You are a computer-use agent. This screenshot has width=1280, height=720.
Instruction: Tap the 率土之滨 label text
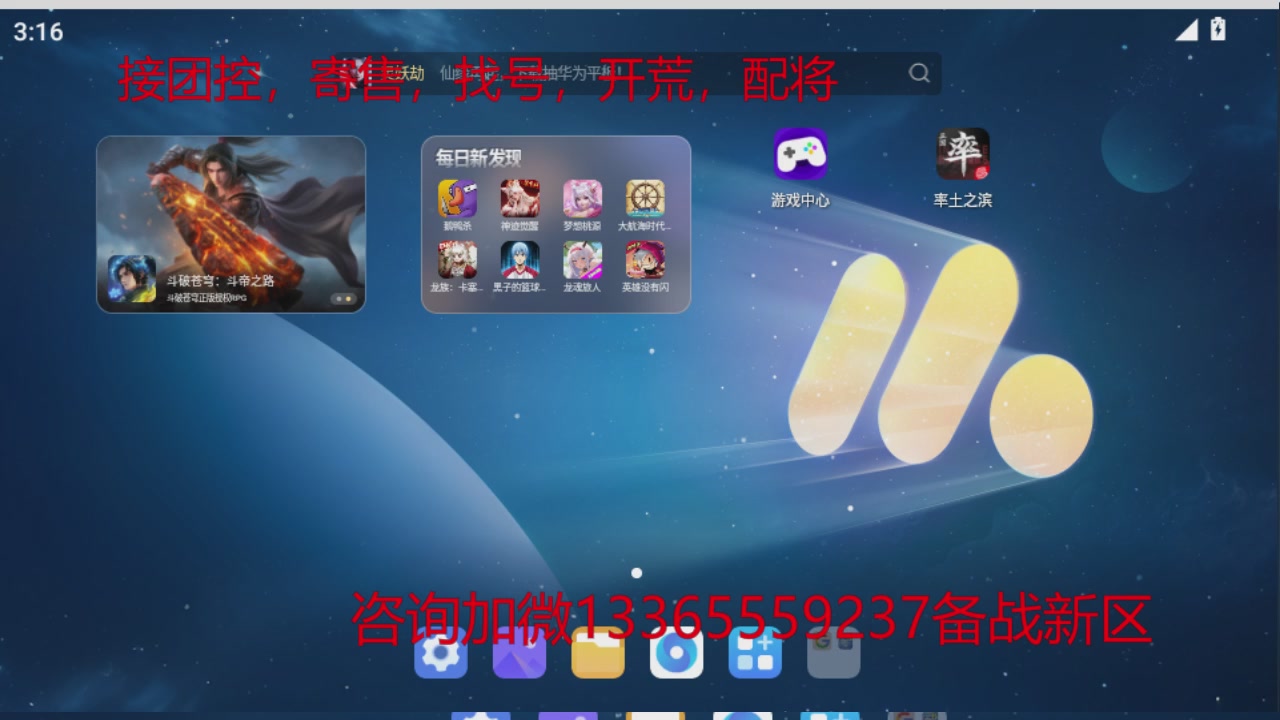[x=963, y=200]
